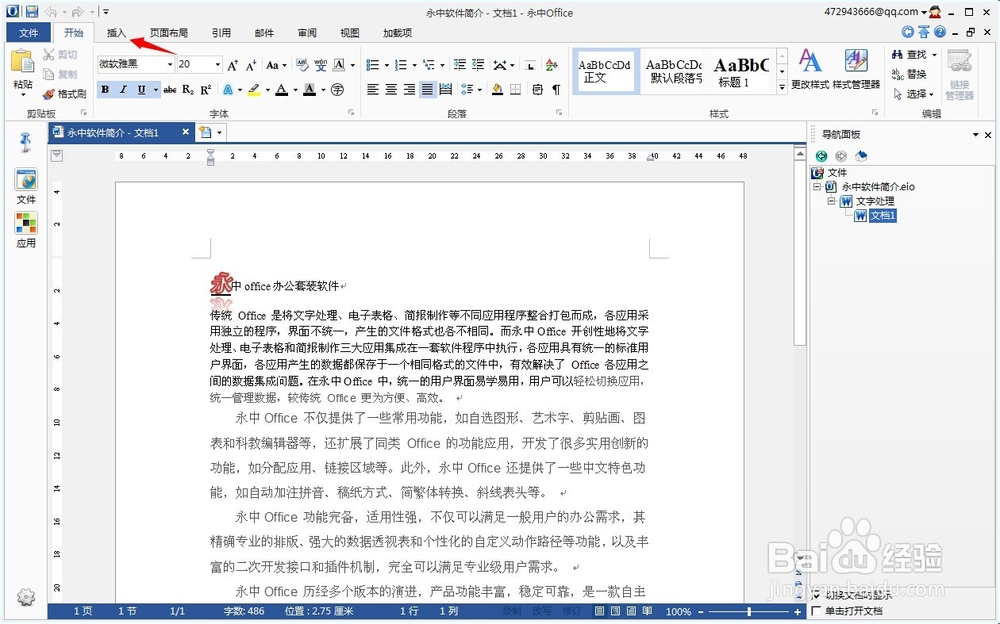Image resolution: width=1000 pixels, height=624 pixels.
Task: Open the Find (查找) dropdown
Action: tap(935, 55)
